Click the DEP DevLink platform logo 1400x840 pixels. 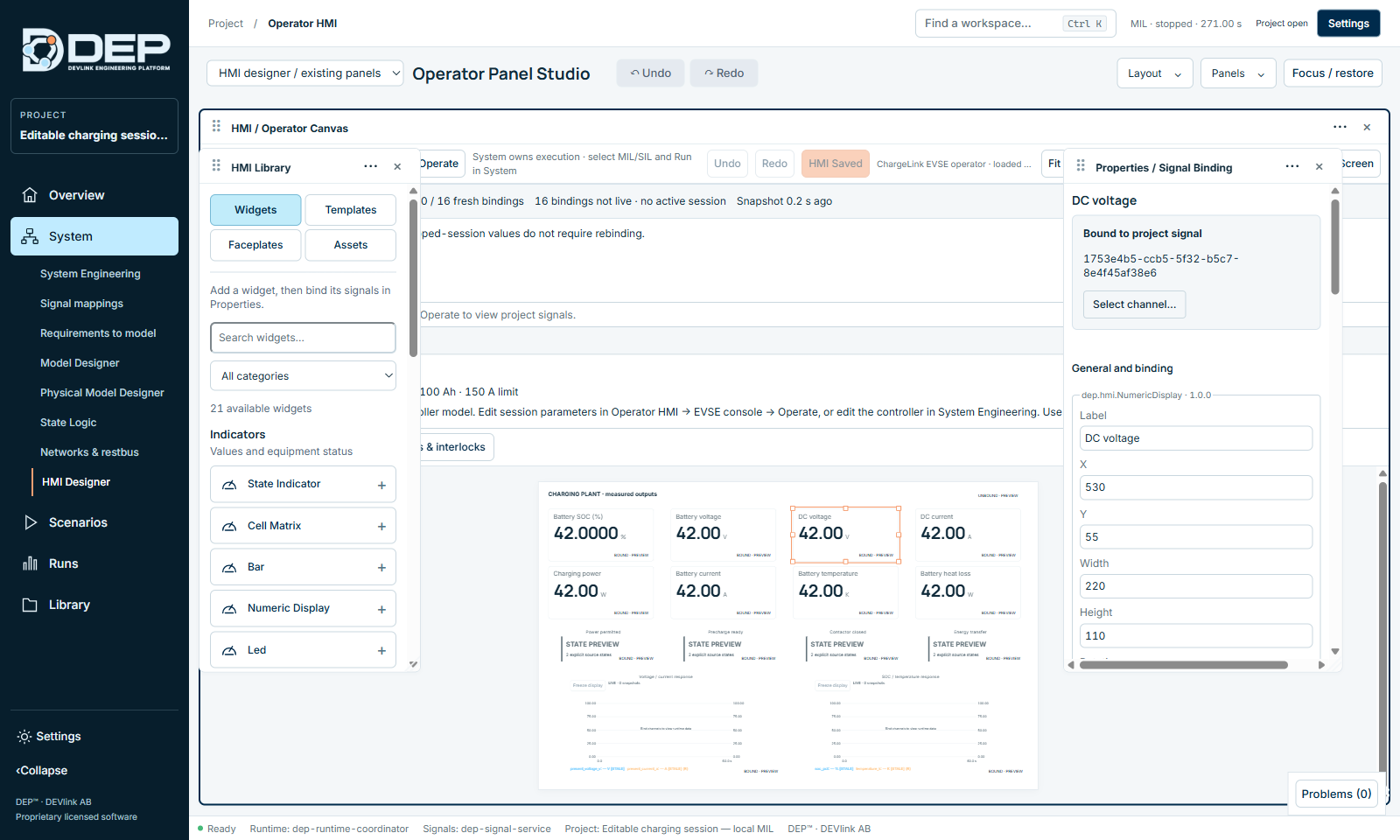click(95, 50)
